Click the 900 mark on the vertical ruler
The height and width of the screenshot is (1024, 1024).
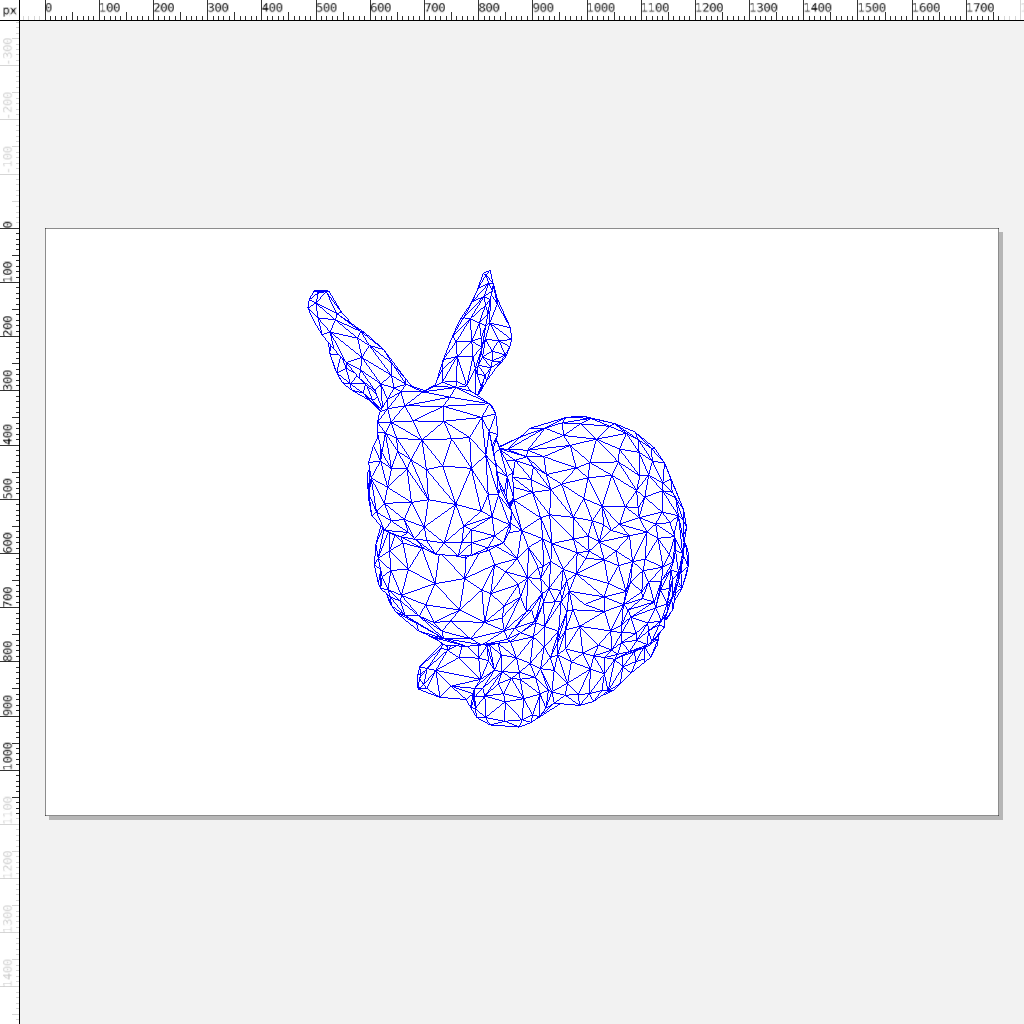coord(8,705)
